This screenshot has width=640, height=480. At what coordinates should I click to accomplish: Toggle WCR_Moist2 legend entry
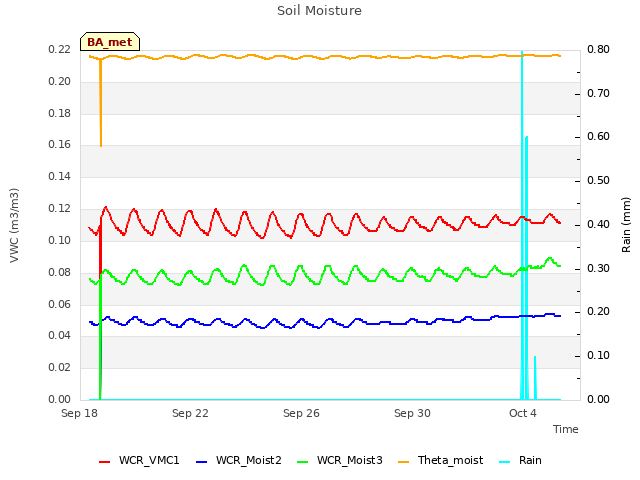239,460
